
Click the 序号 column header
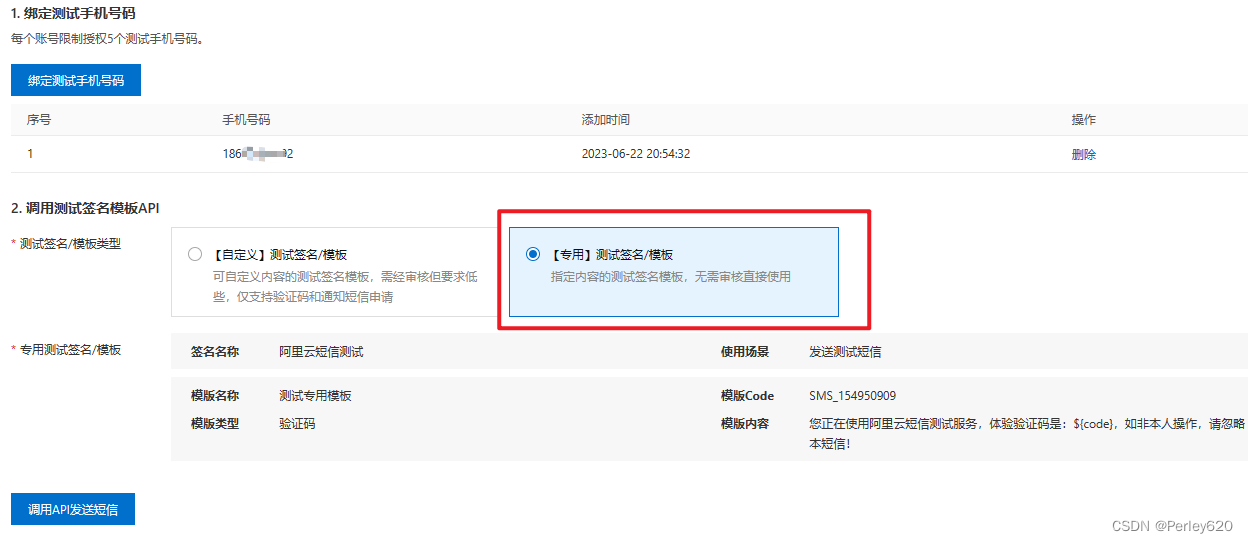coord(39,119)
